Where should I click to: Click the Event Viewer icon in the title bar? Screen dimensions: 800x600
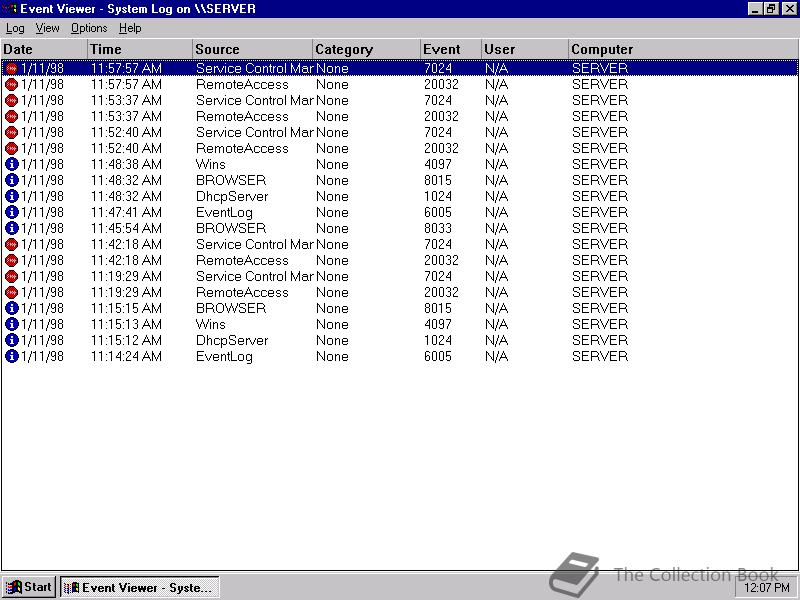[10, 9]
